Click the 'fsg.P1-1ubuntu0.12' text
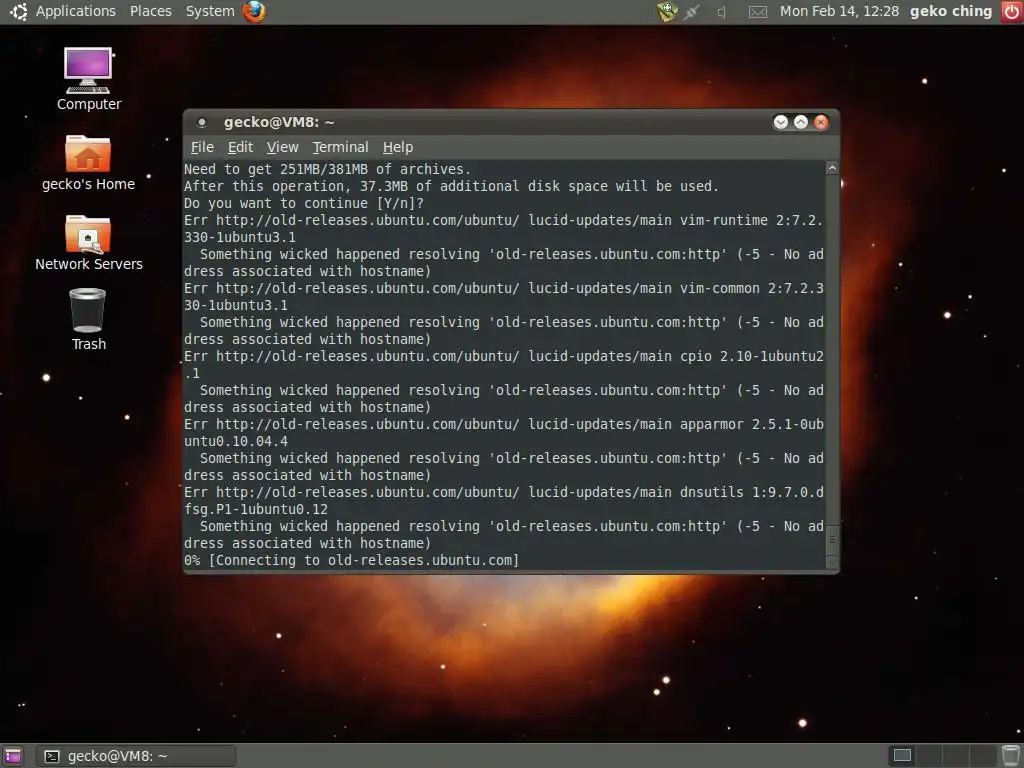Image resolution: width=1024 pixels, height=768 pixels. (256, 509)
